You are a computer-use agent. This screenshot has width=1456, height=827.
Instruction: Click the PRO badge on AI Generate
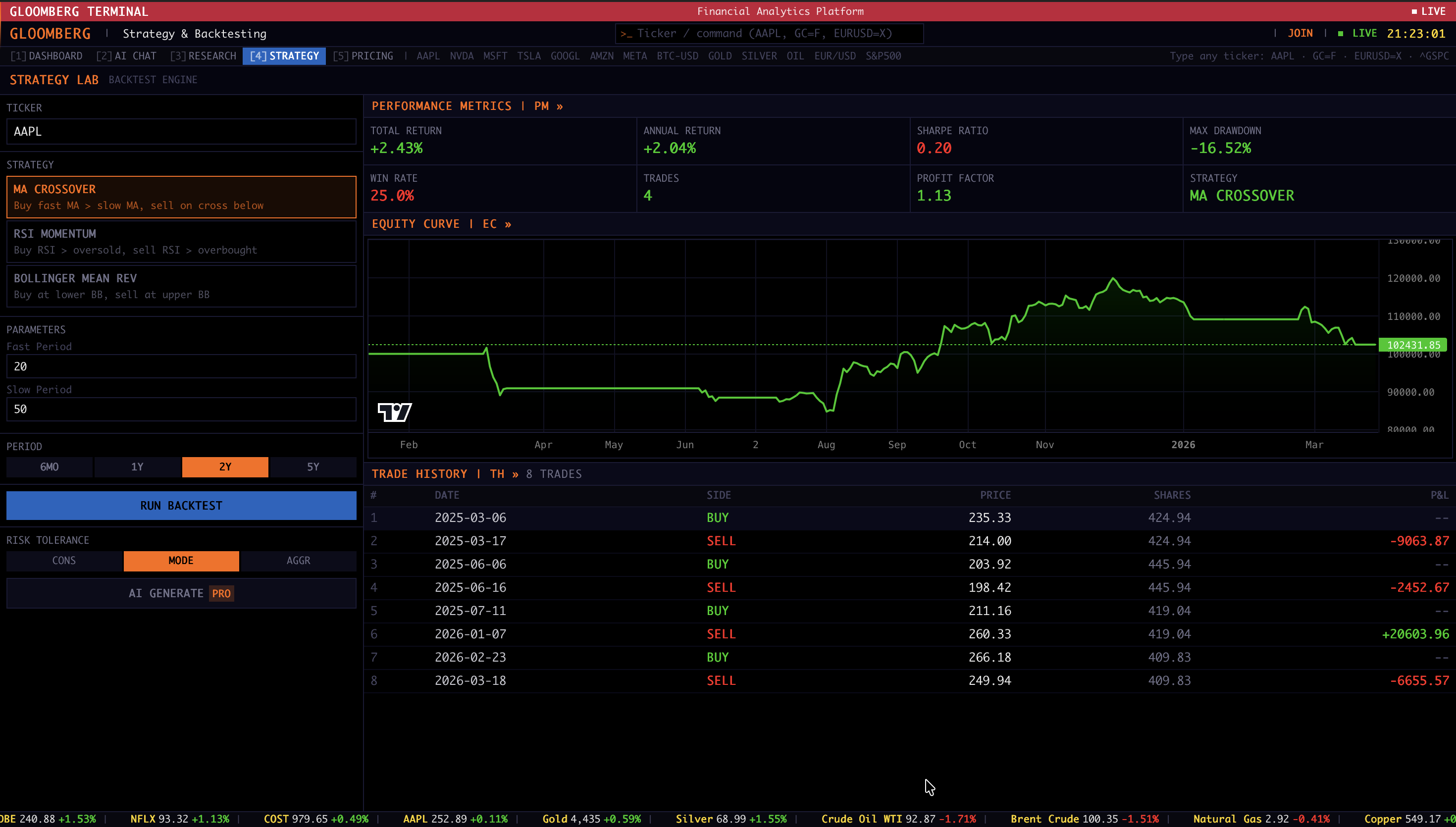point(221,594)
